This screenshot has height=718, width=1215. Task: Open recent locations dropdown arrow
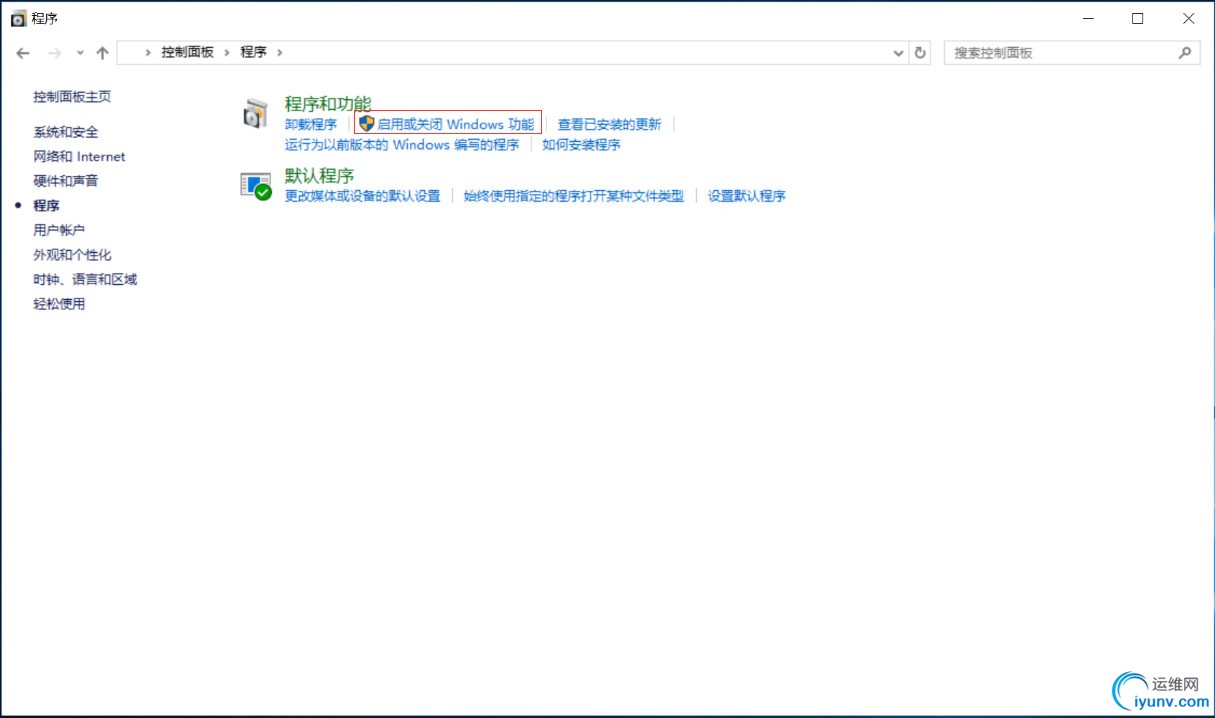click(79, 53)
